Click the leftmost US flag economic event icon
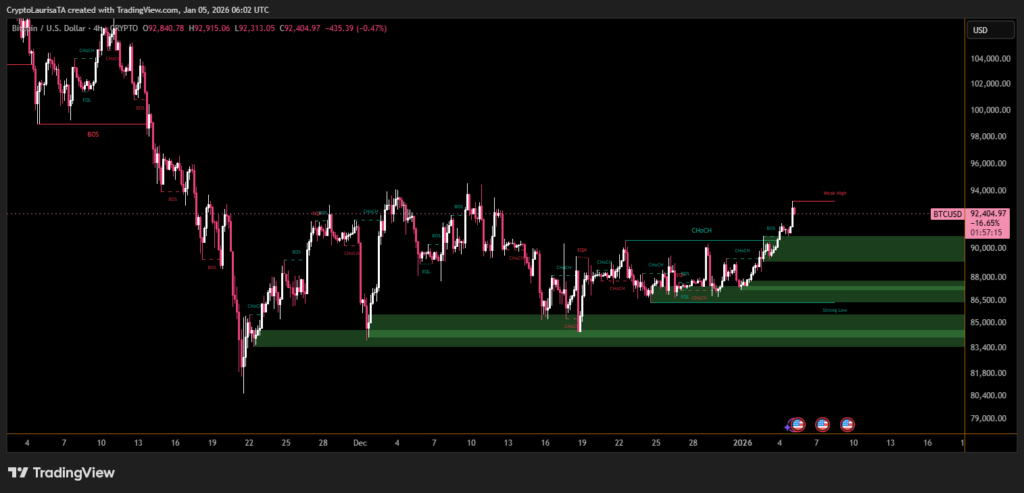Viewport: 1024px width, 493px height. point(798,424)
